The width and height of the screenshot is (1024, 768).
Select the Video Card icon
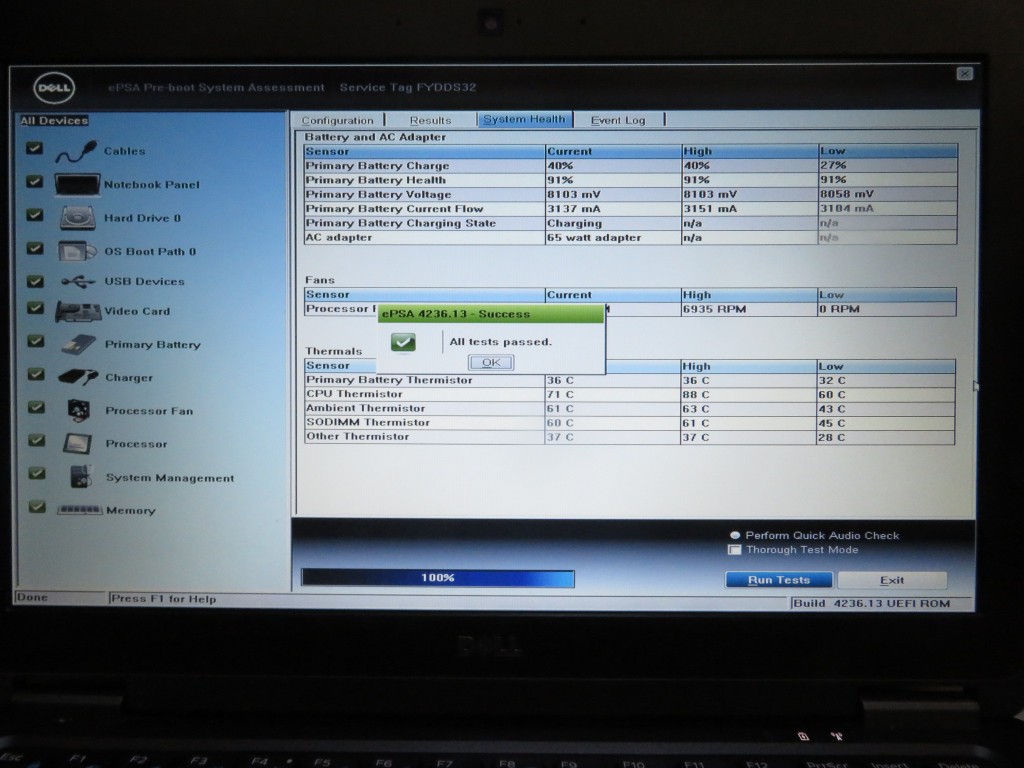coord(78,312)
